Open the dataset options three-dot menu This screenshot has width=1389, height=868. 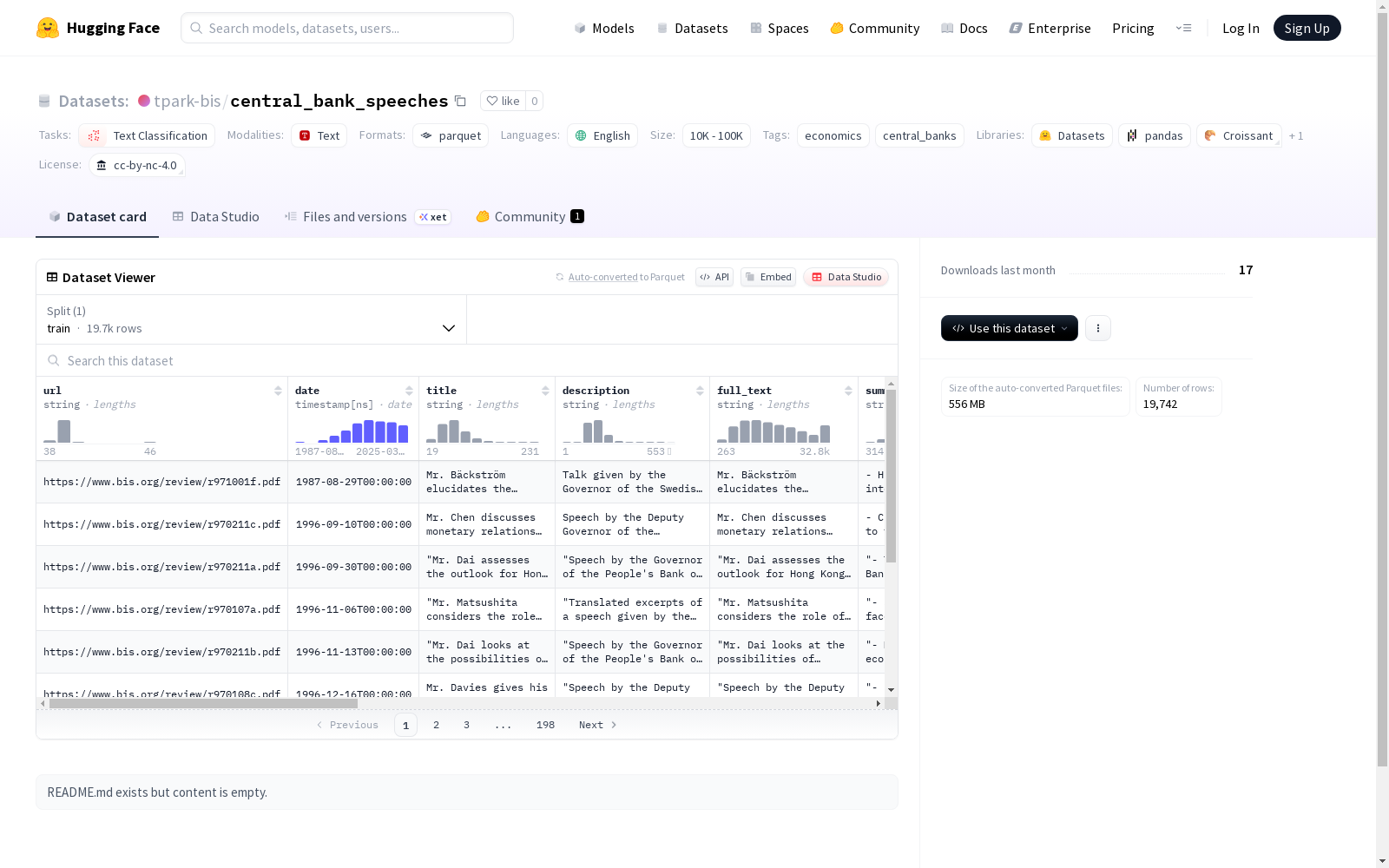(x=1098, y=328)
